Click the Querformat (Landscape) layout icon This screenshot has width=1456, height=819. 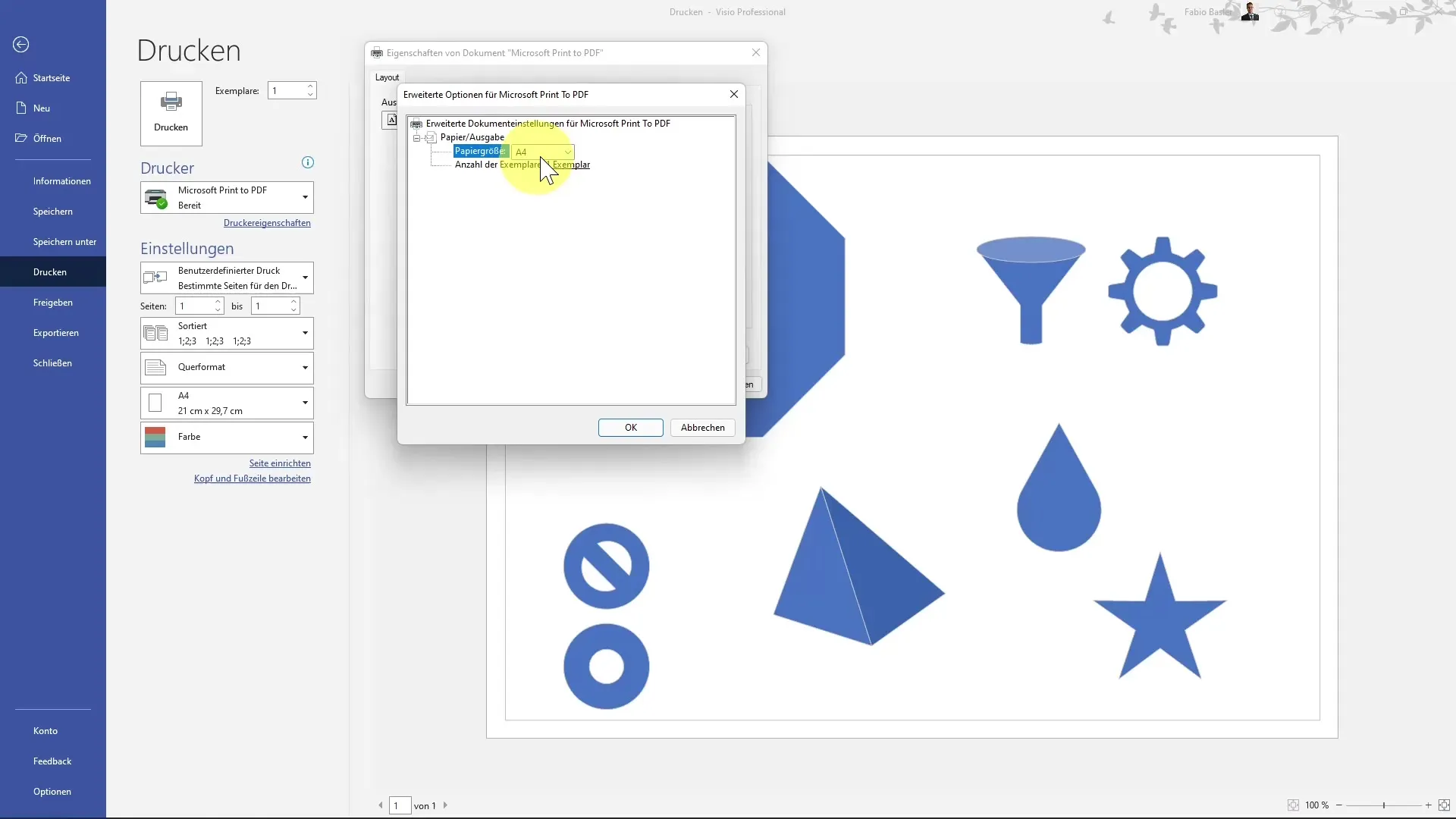click(x=155, y=367)
